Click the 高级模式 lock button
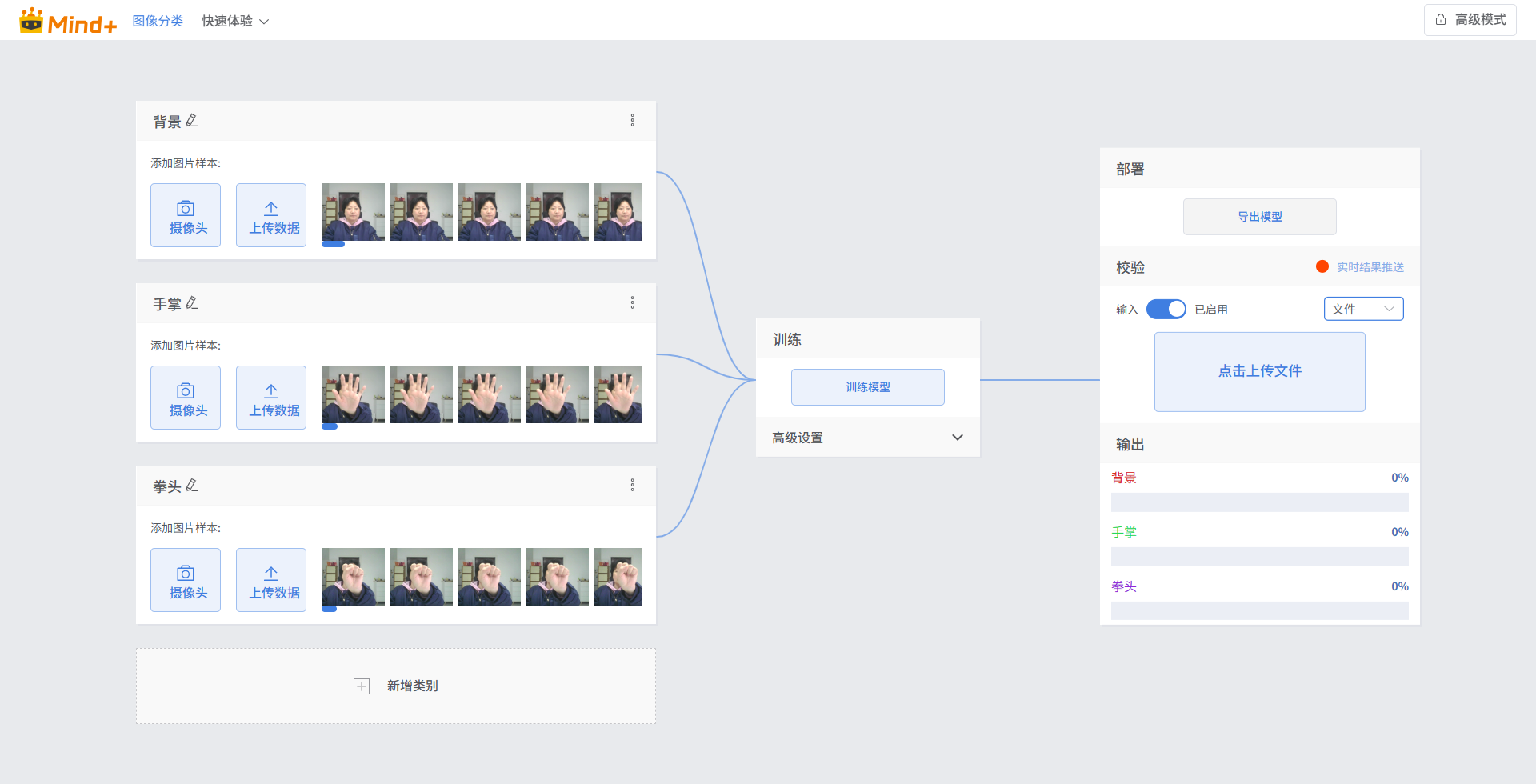This screenshot has width=1536, height=784. pos(1470,20)
